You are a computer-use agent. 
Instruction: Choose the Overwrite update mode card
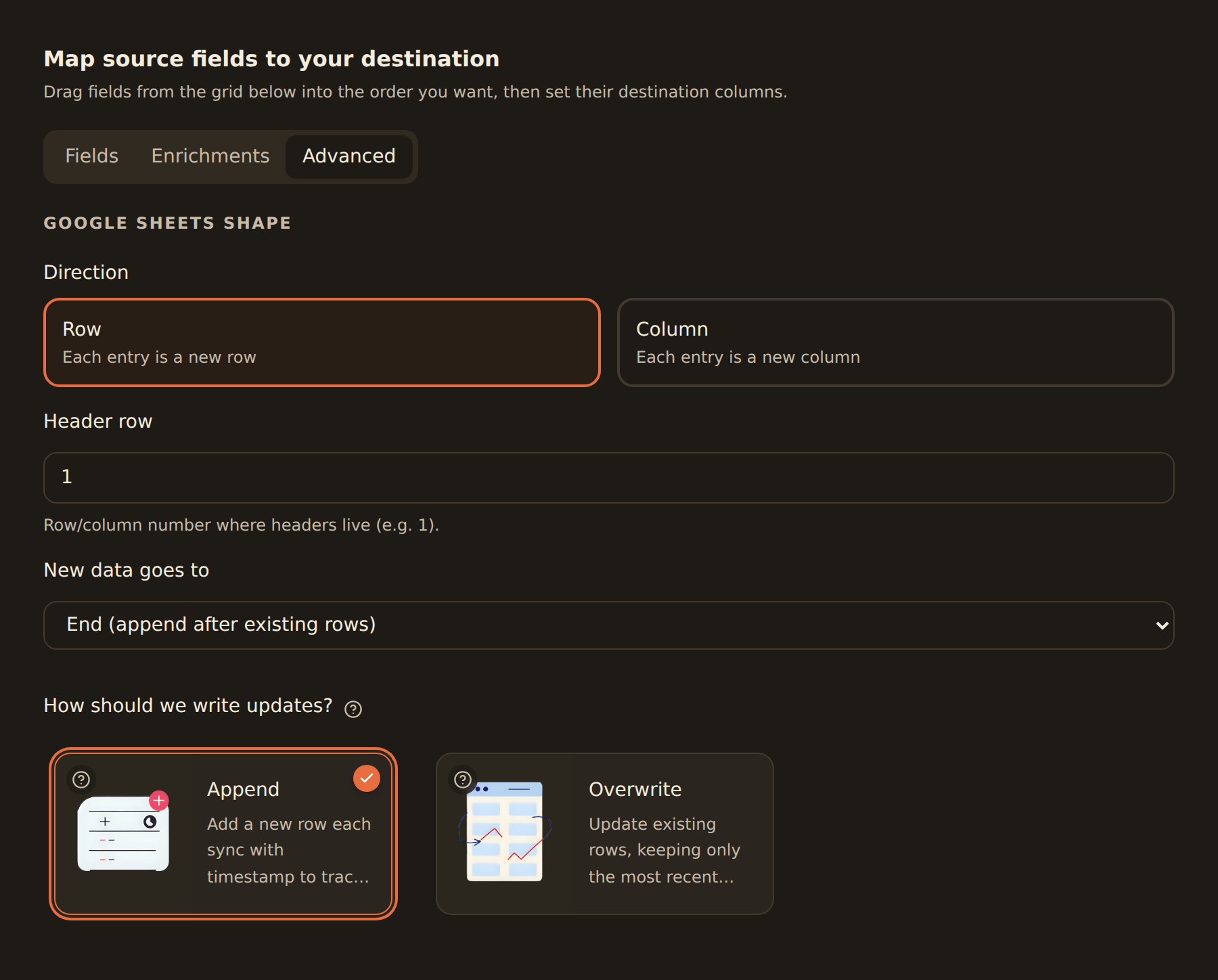(605, 834)
